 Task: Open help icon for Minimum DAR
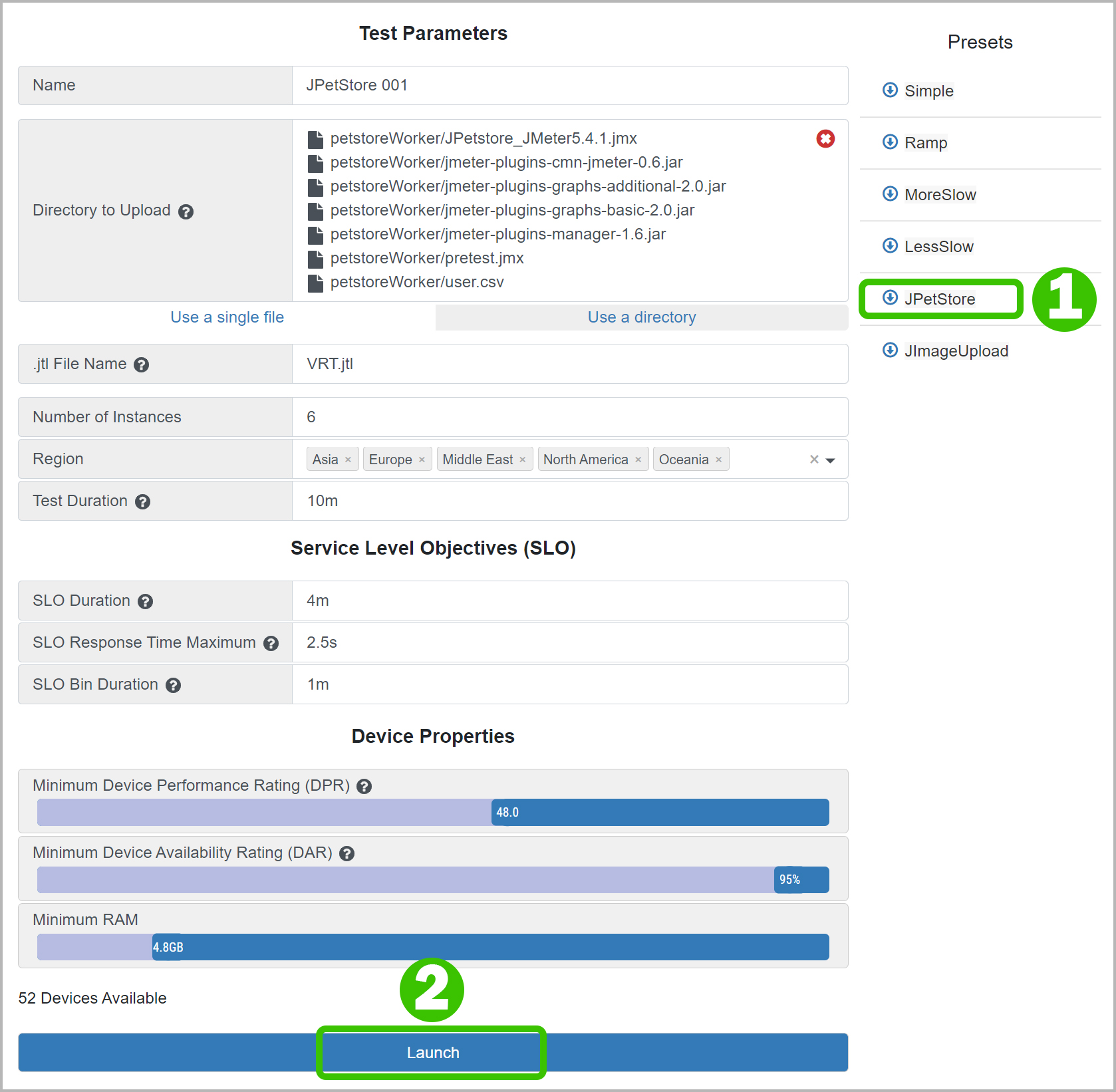[347, 853]
